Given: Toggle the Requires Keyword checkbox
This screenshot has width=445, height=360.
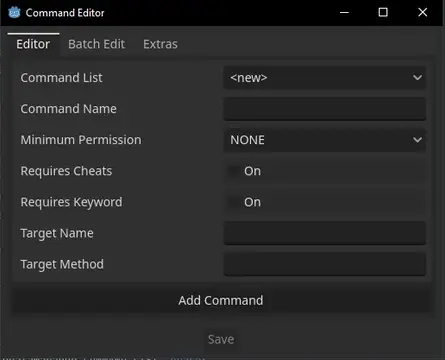Looking at the screenshot, I should (x=233, y=202).
